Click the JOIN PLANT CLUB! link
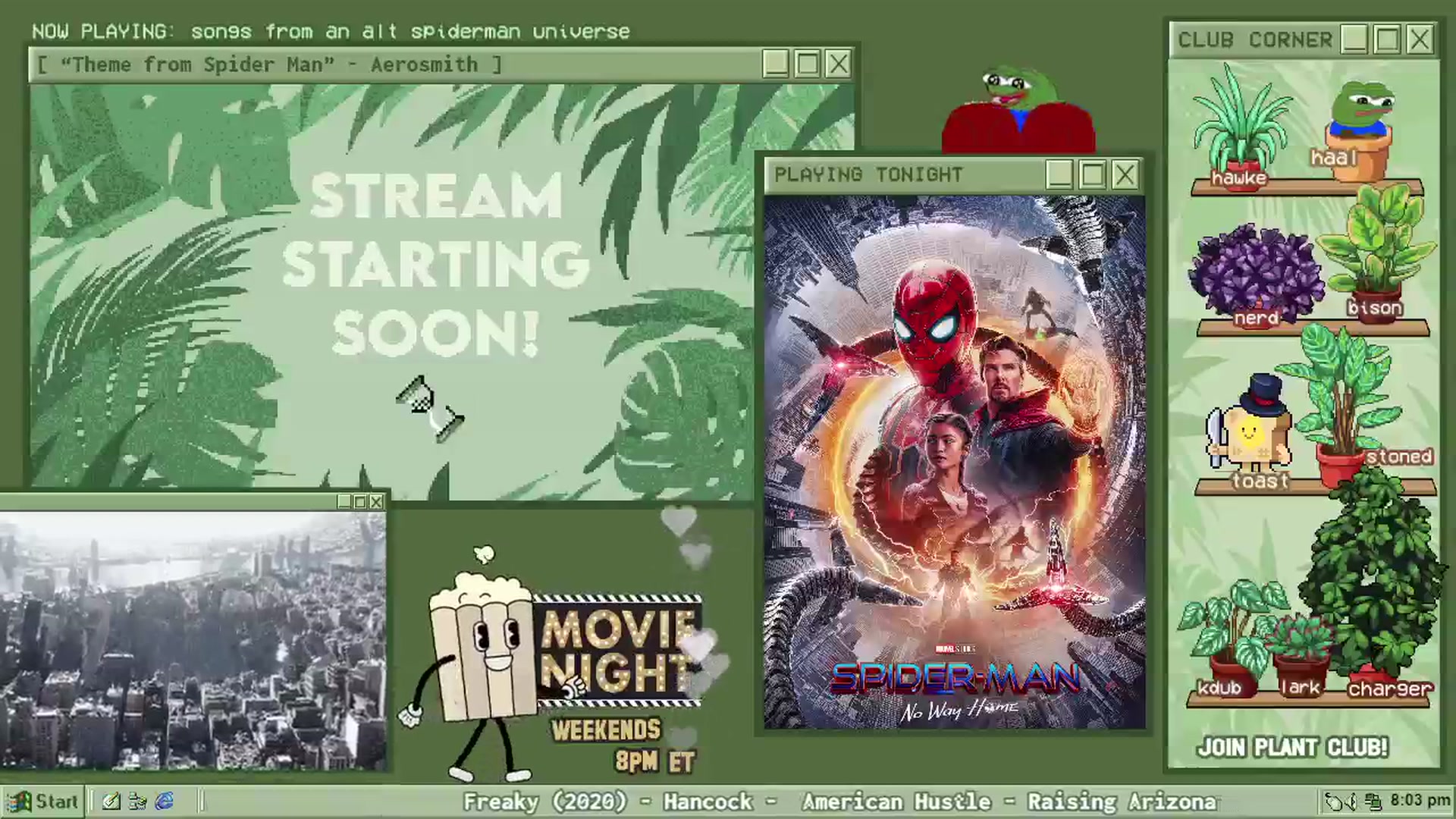1456x819 pixels. pos(1293,747)
